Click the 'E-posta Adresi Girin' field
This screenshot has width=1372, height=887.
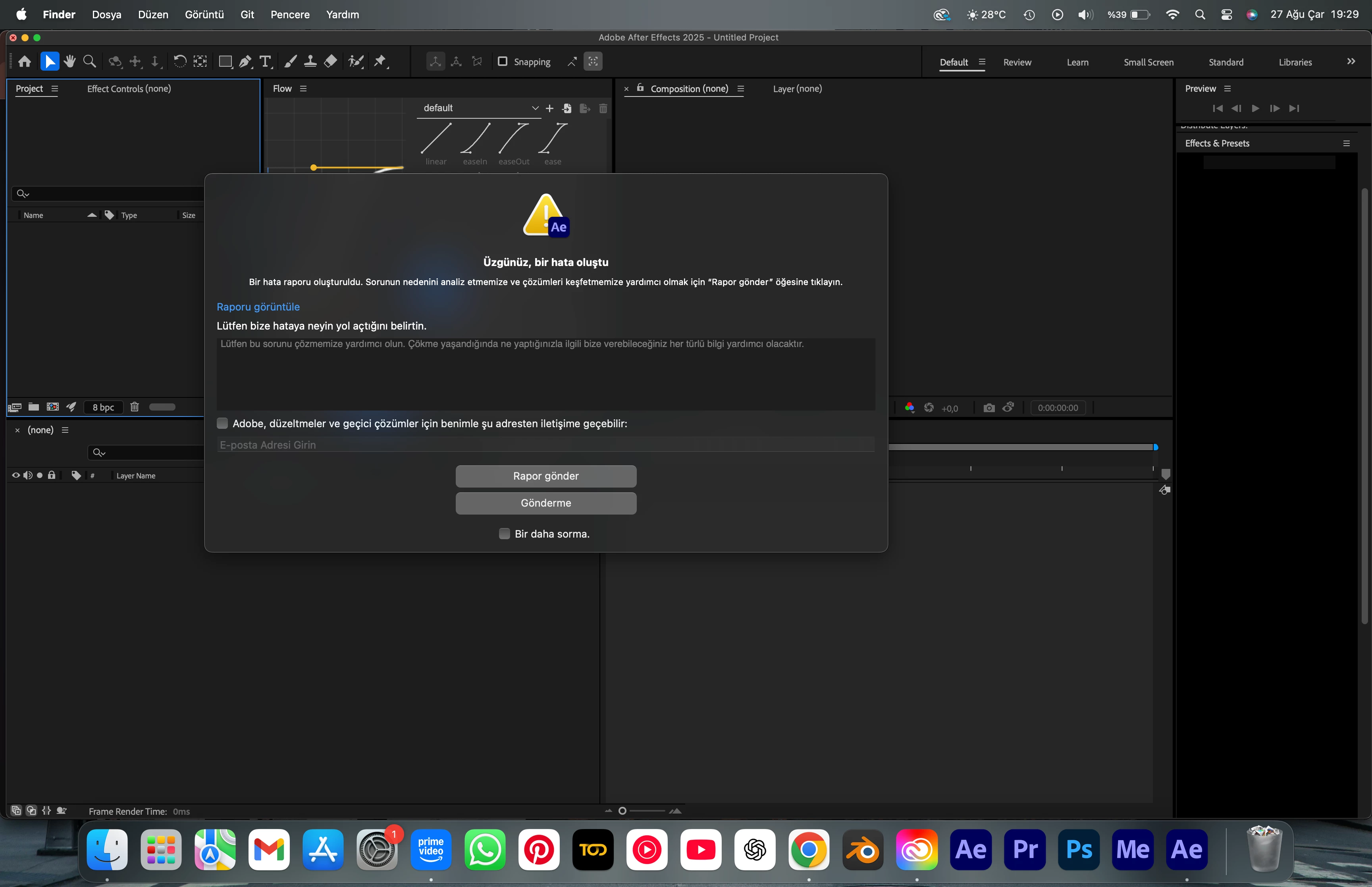pos(545,445)
